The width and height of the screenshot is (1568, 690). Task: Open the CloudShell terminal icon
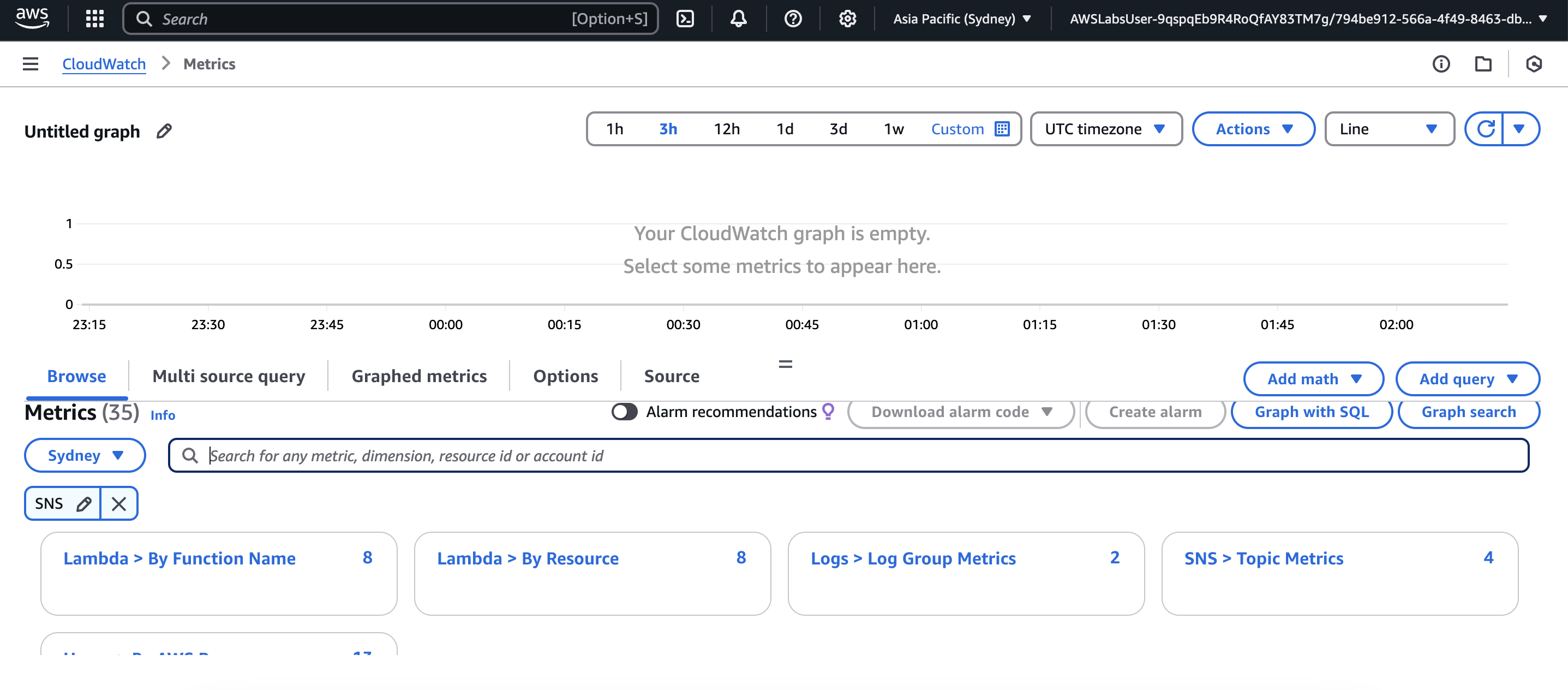pos(685,19)
